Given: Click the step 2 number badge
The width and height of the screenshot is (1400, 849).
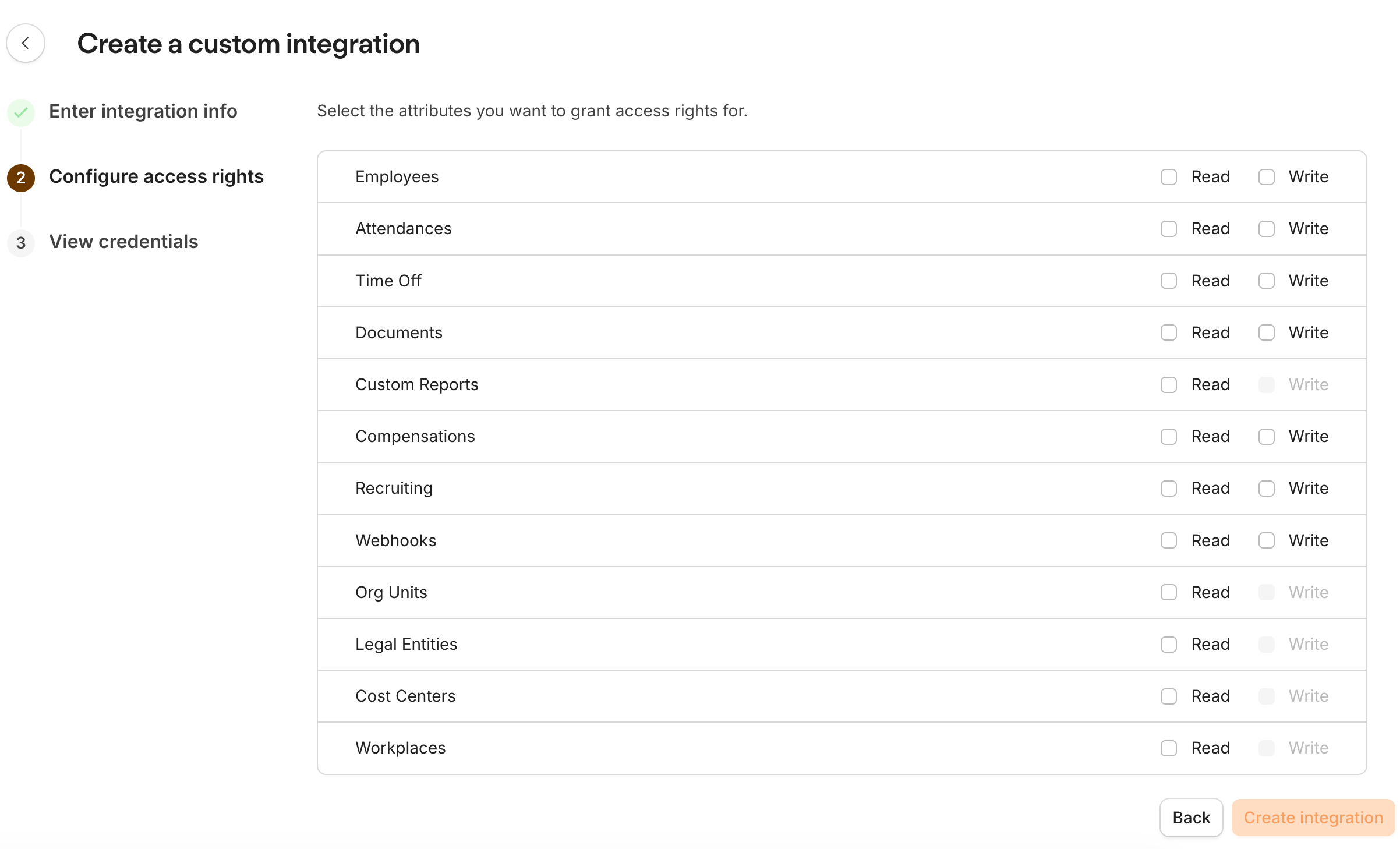Looking at the screenshot, I should (x=21, y=178).
